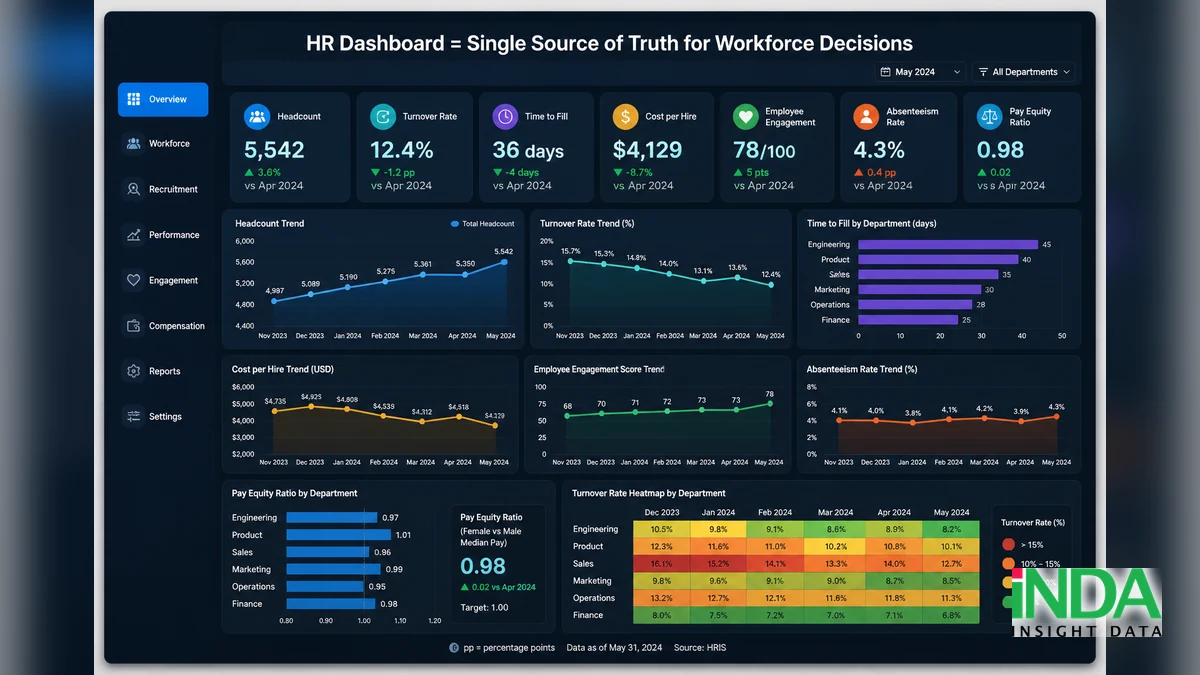Screen dimensions: 1200x675
Task: Click the May 2024 engagement point 78
Action: pos(769,403)
